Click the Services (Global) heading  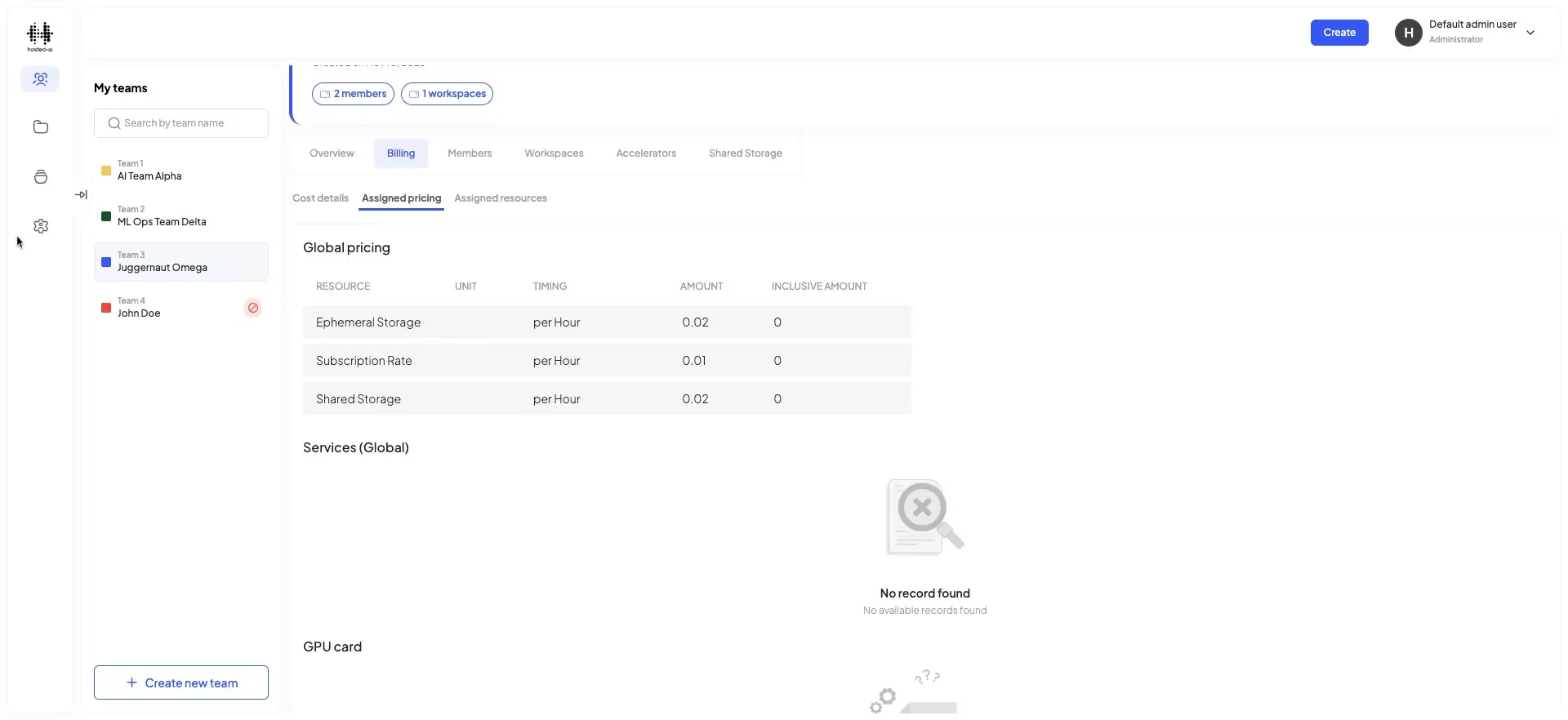point(356,447)
